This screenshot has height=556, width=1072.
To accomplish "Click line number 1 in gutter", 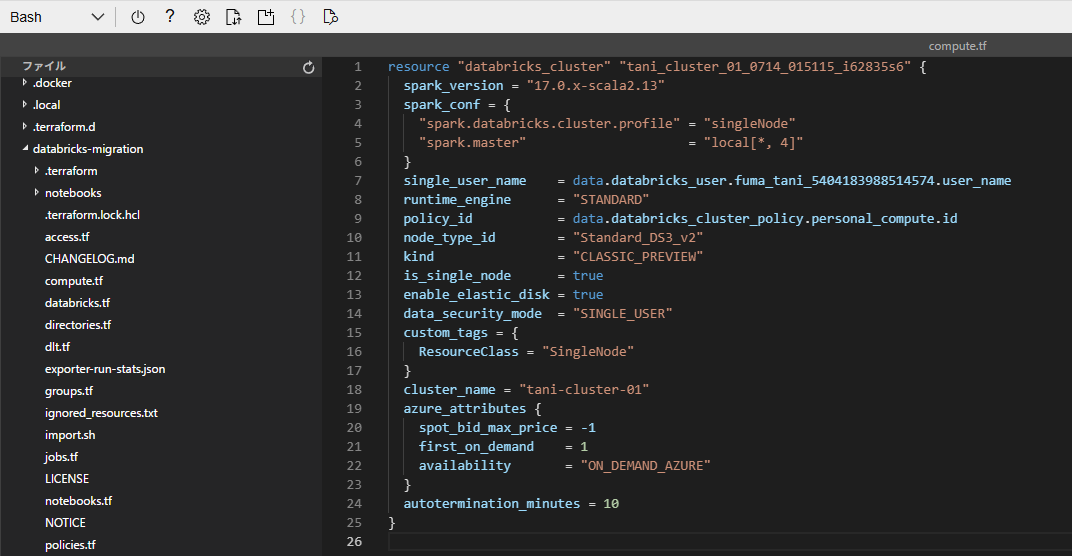I will (x=358, y=67).
